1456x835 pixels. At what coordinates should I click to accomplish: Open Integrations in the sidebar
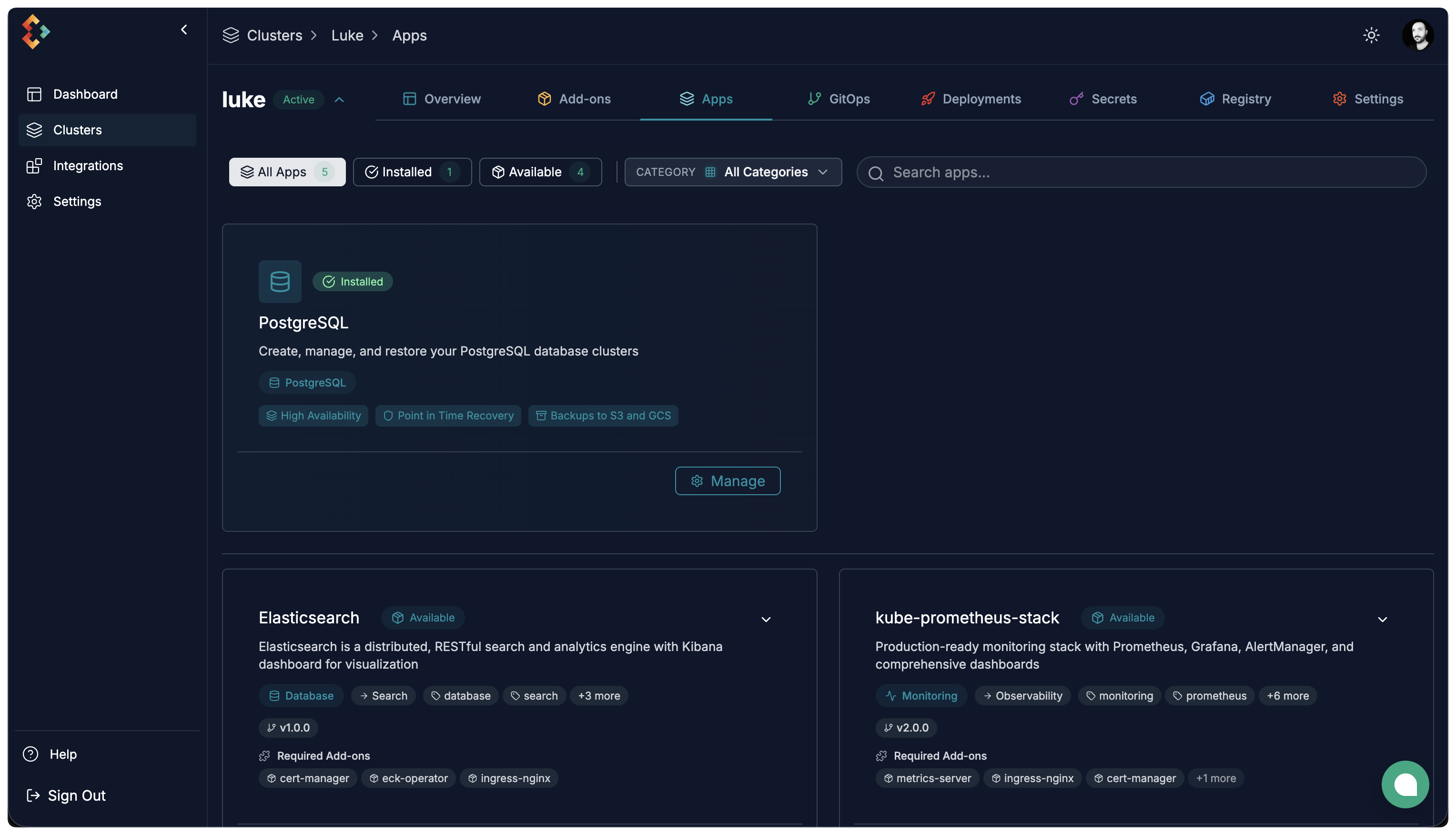(x=107, y=166)
